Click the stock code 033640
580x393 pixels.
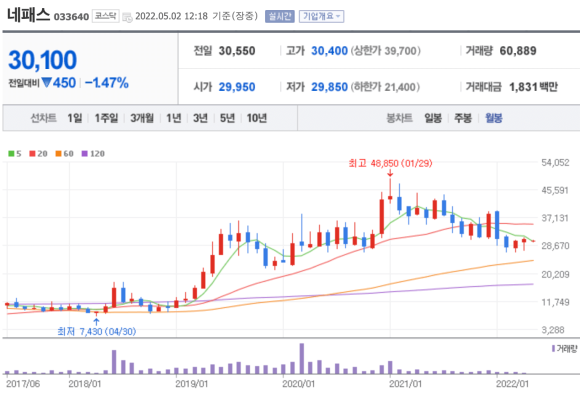71,17
